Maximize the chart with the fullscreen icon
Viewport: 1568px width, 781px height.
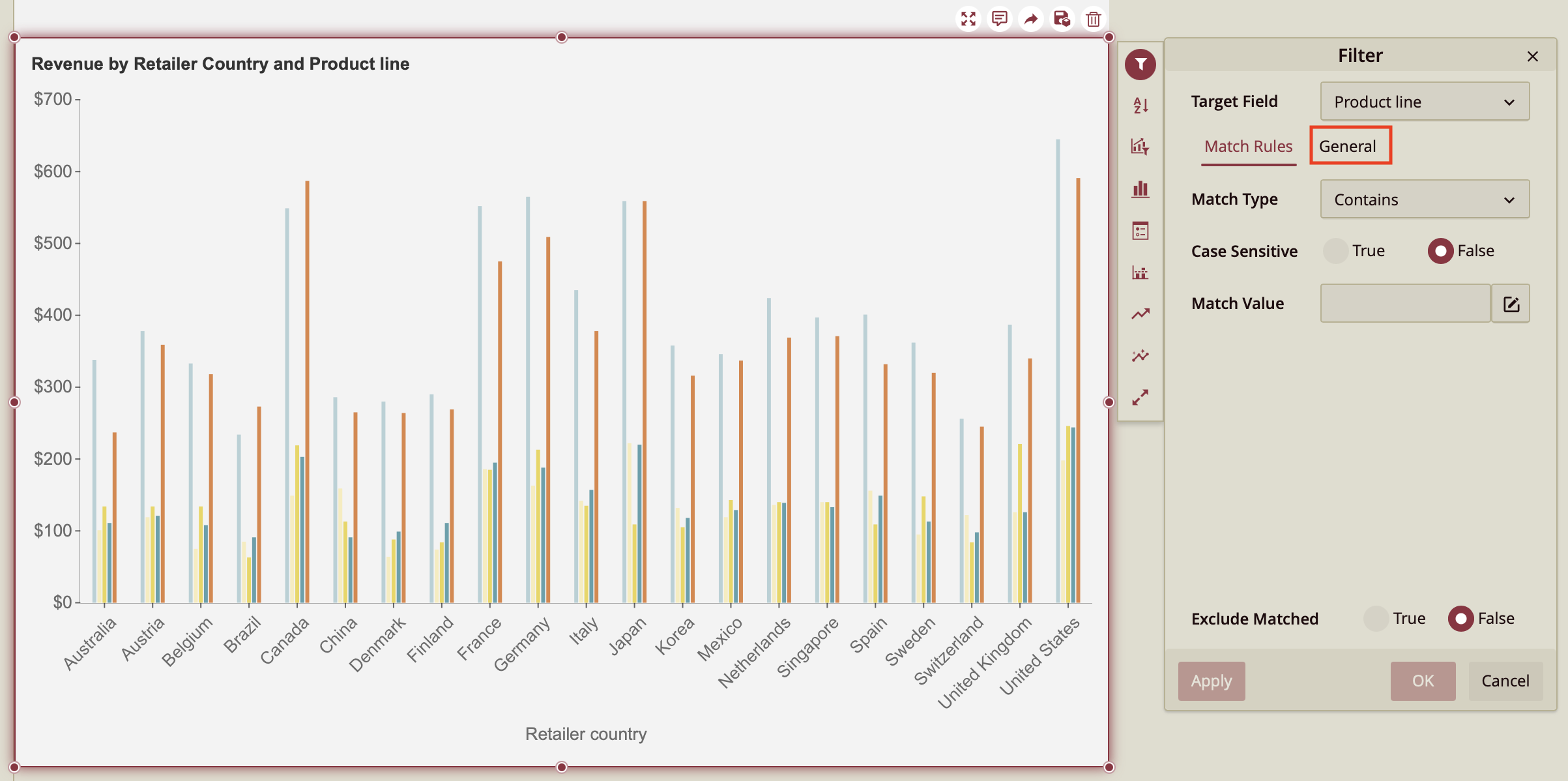click(x=968, y=19)
